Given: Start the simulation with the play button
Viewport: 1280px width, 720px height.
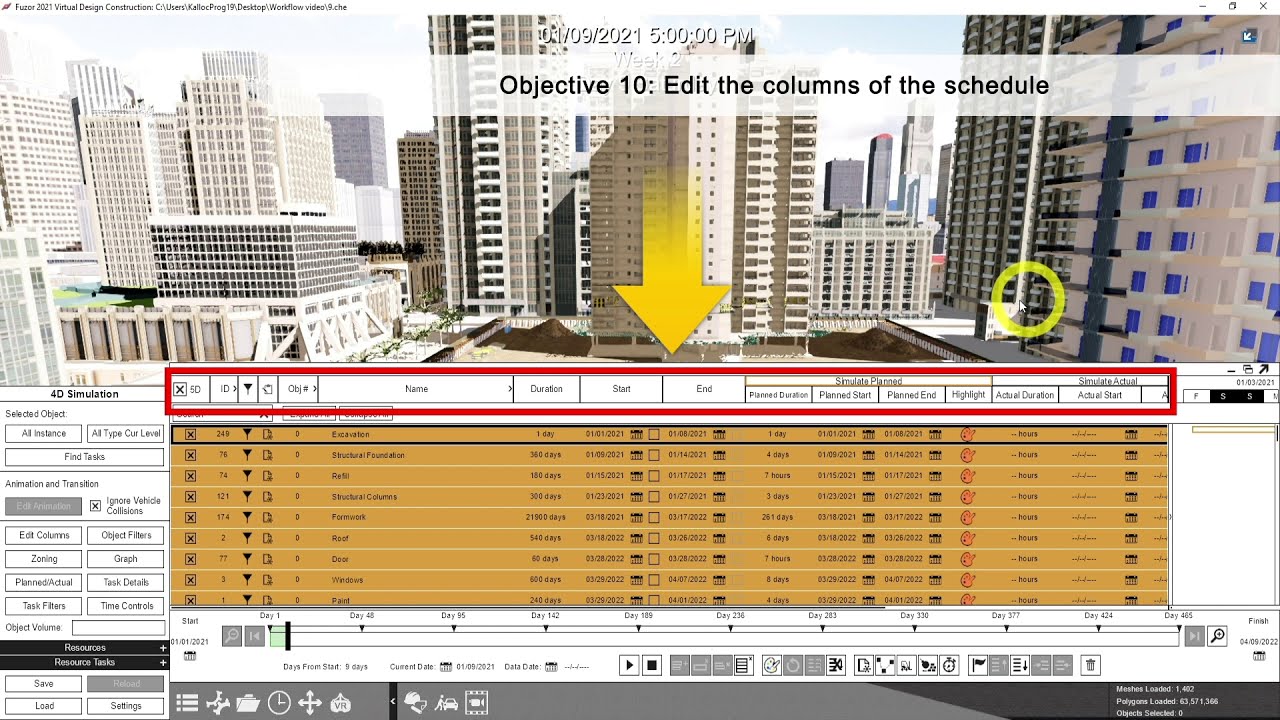Looking at the screenshot, I should [629, 665].
